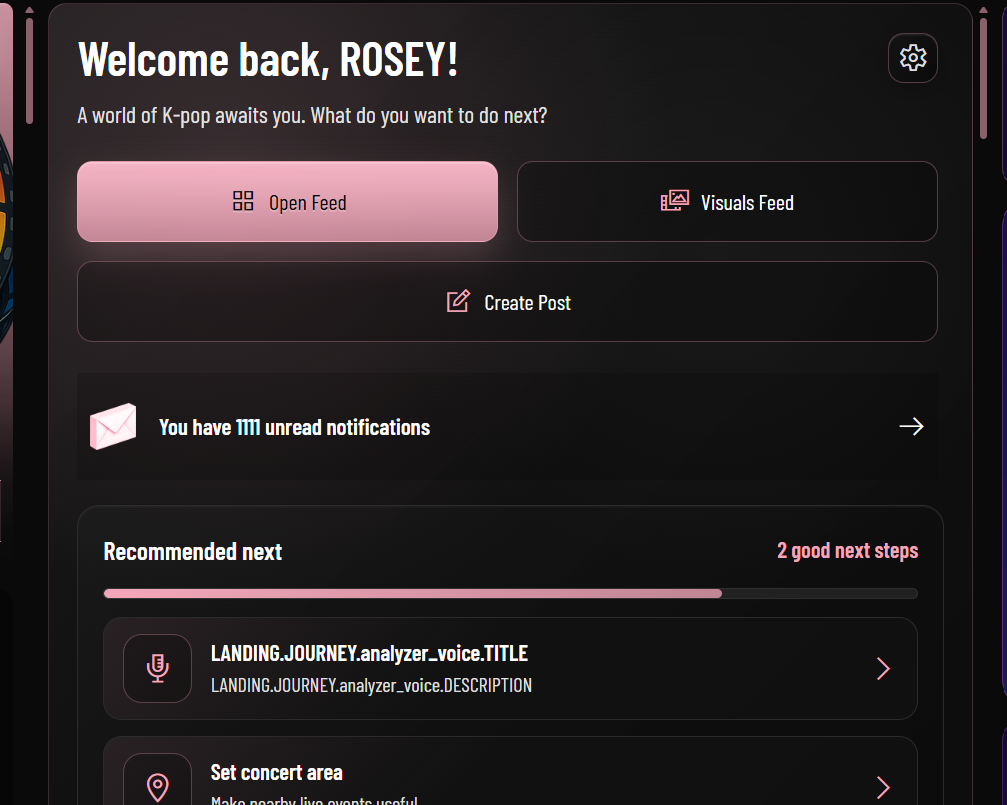Open the Visuals Feed

pyautogui.click(x=727, y=202)
